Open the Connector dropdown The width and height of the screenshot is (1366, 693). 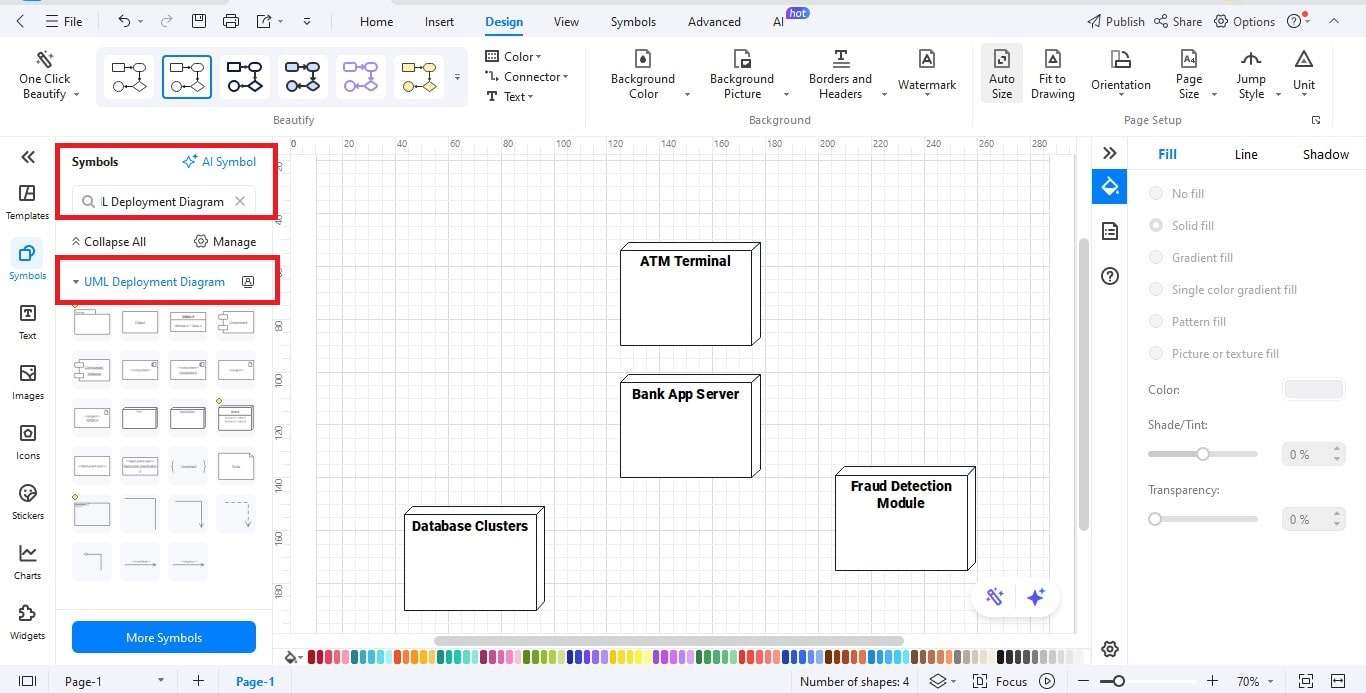pos(526,76)
